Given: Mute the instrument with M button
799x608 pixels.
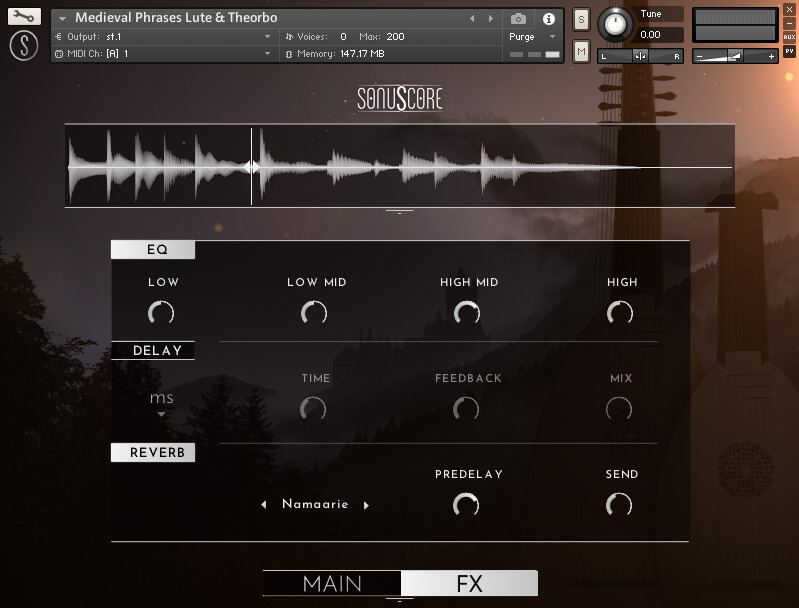Looking at the screenshot, I should pyautogui.click(x=581, y=51).
